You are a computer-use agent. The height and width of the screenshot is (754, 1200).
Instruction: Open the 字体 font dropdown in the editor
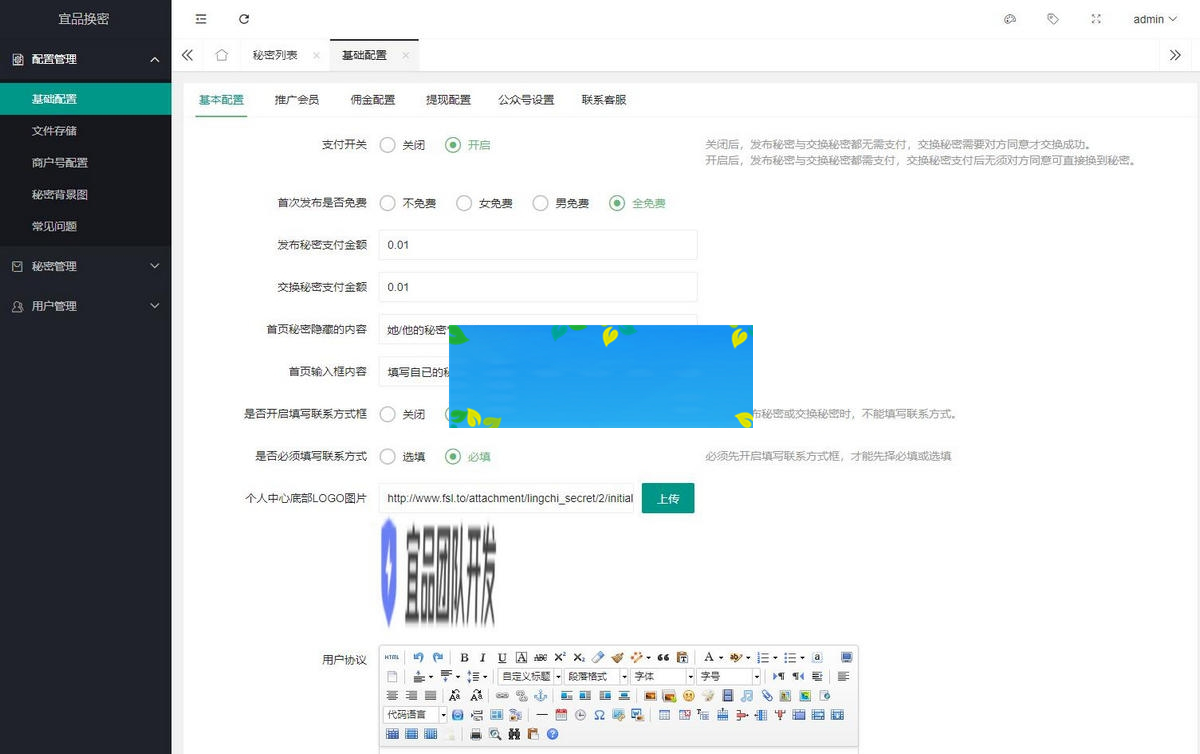[x=660, y=675]
